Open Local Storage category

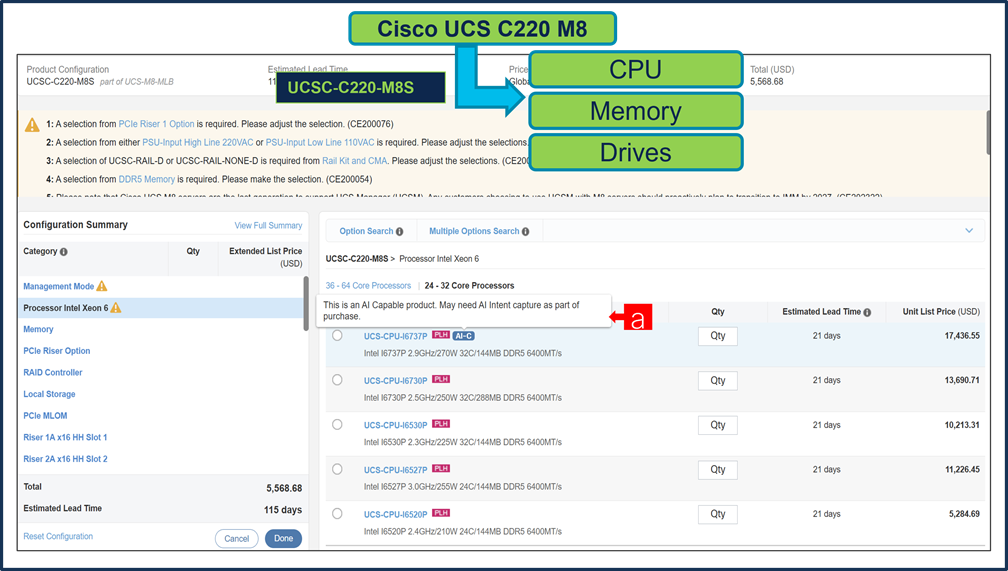click(x=50, y=394)
